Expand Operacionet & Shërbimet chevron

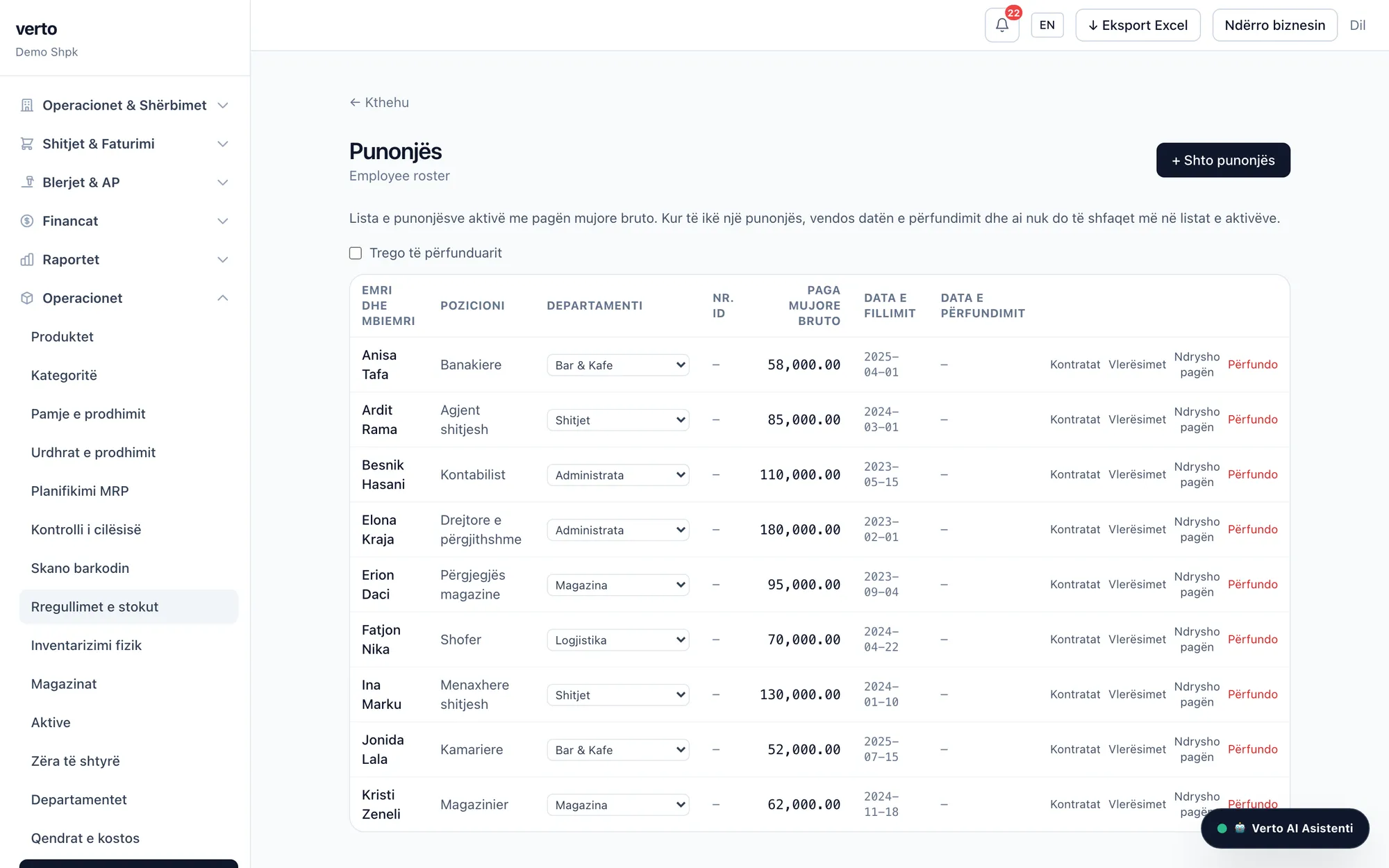(x=223, y=106)
